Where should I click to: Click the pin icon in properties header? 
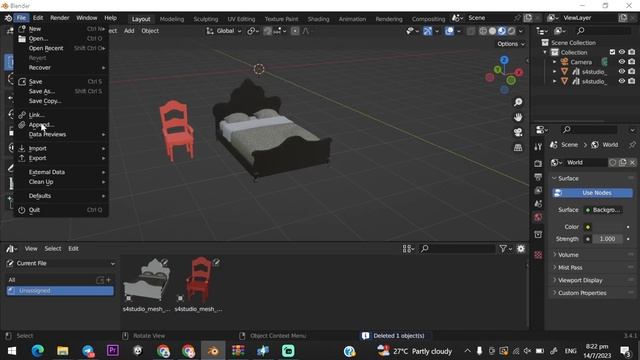[632, 144]
